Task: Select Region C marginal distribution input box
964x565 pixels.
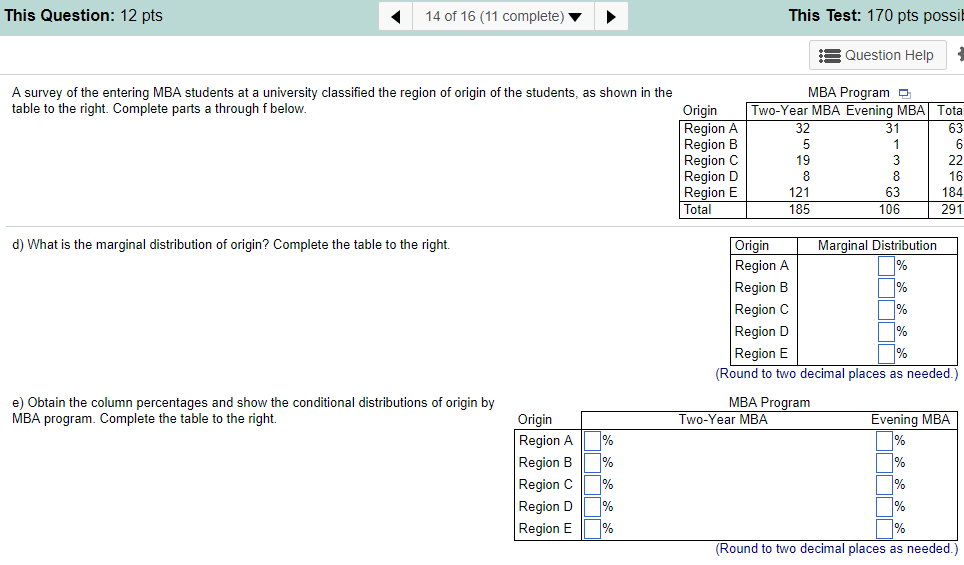Action: [x=886, y=310]
